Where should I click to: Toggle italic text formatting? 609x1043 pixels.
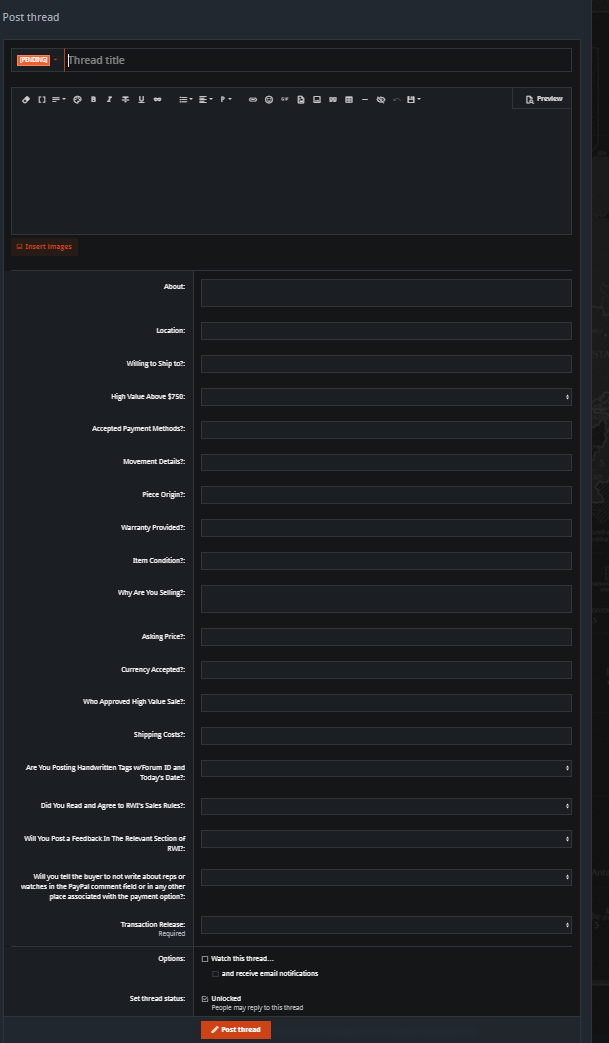tap(109, 99)
